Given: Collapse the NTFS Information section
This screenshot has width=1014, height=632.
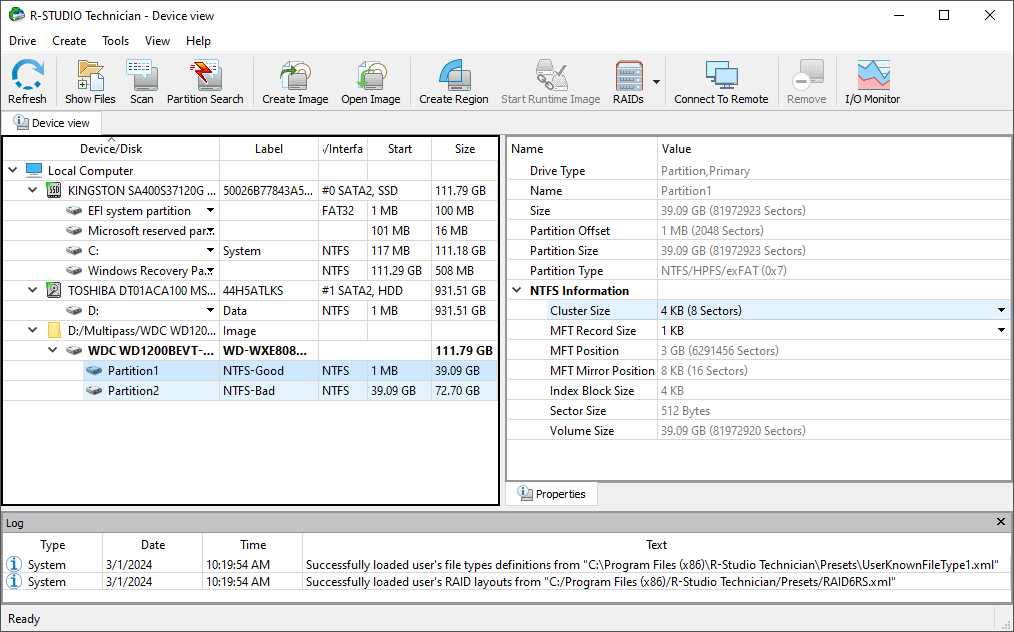Looking at the screenshot, I should [x=517, y=290].
